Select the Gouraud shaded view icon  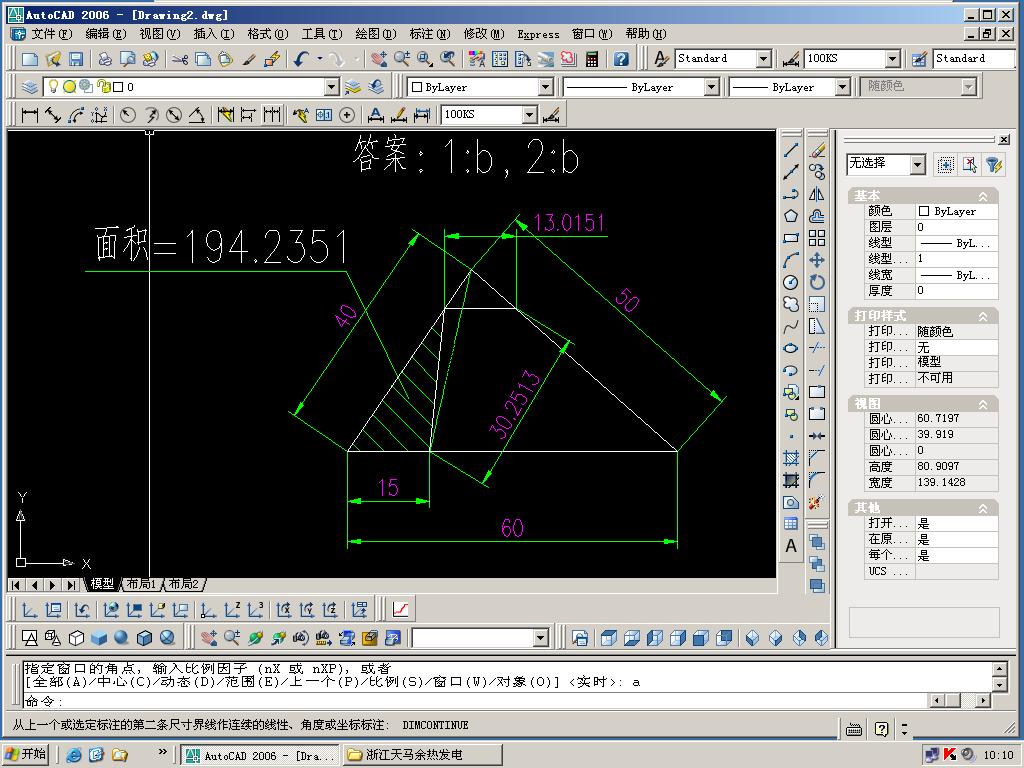click(x=121, y=637)
